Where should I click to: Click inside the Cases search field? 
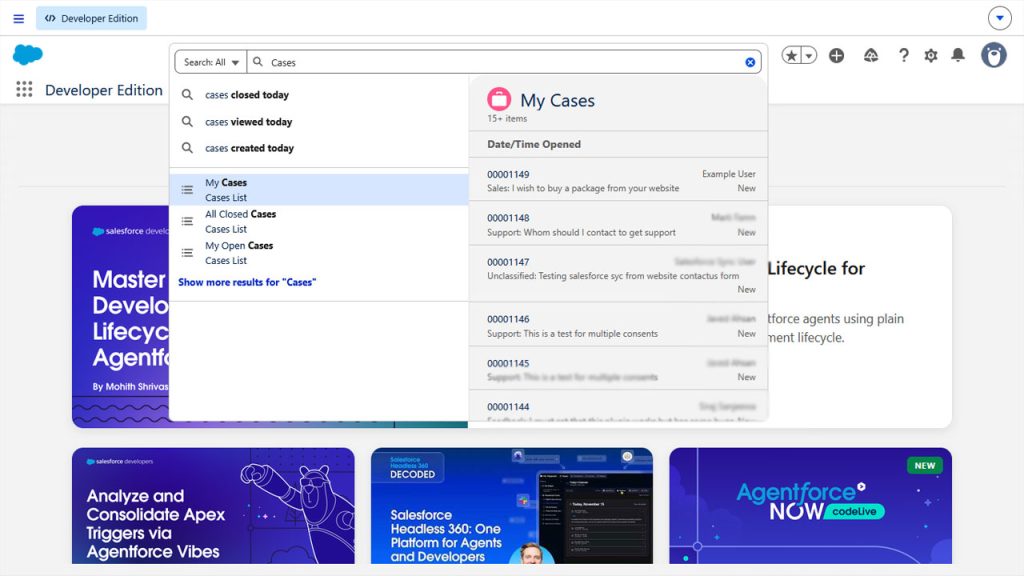pyautogui.click(x=503, y=62)
